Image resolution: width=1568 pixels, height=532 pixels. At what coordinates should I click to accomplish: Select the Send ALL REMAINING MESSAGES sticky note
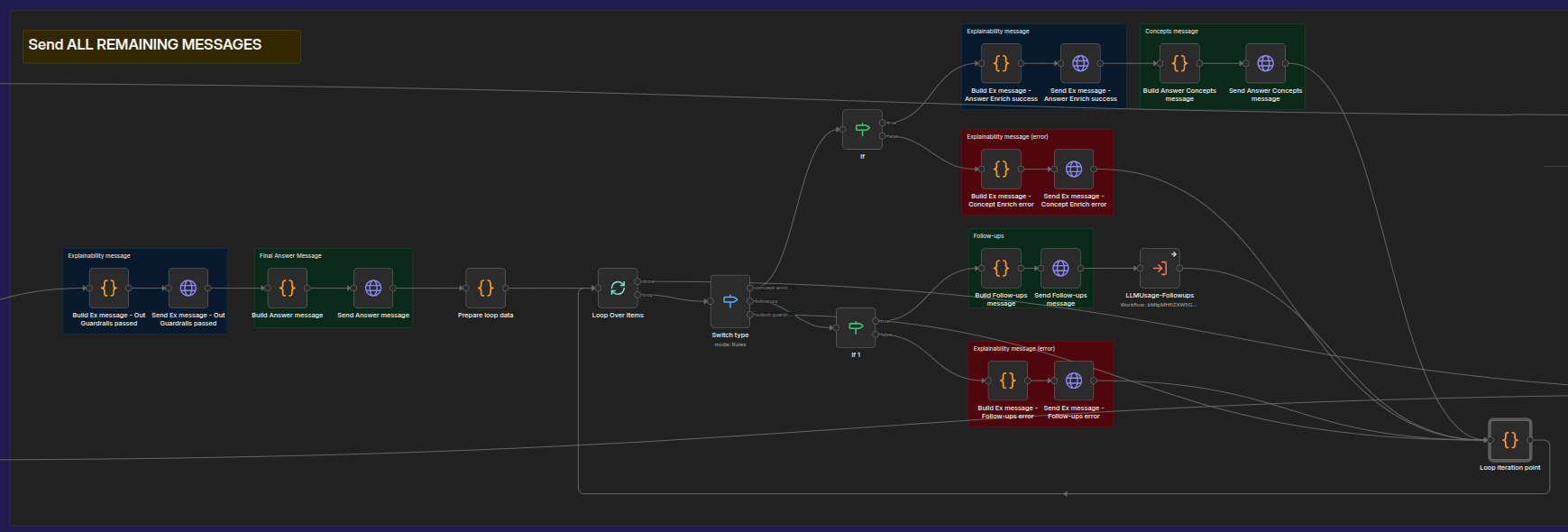(x=161, y=46)
